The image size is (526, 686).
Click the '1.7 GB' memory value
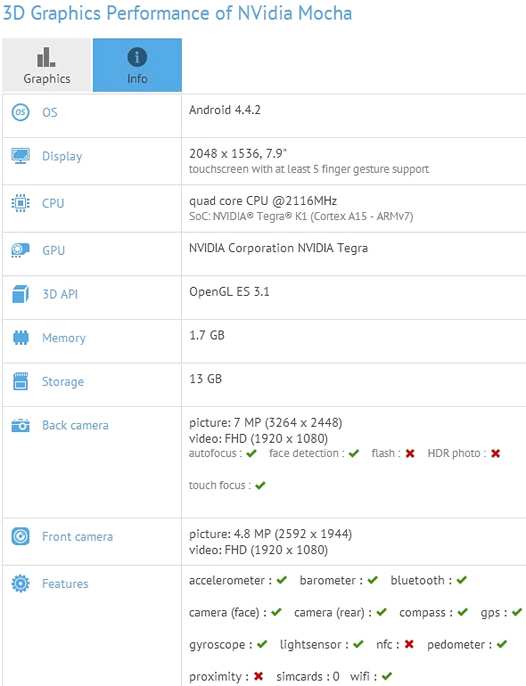click(x=207, y=335)
